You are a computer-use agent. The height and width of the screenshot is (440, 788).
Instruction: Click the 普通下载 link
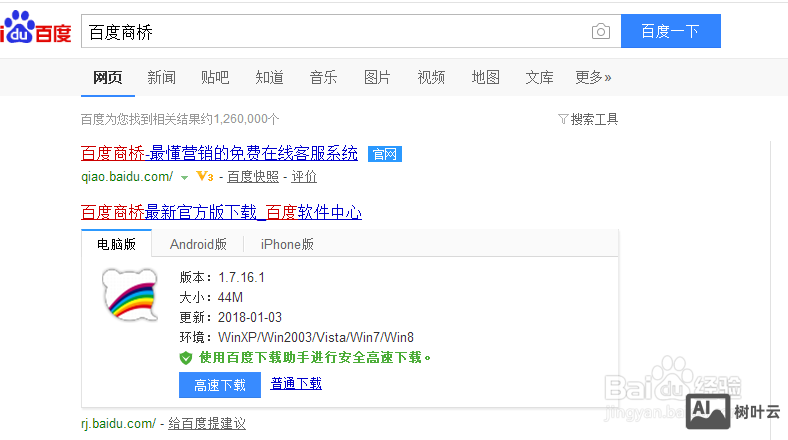296,384
